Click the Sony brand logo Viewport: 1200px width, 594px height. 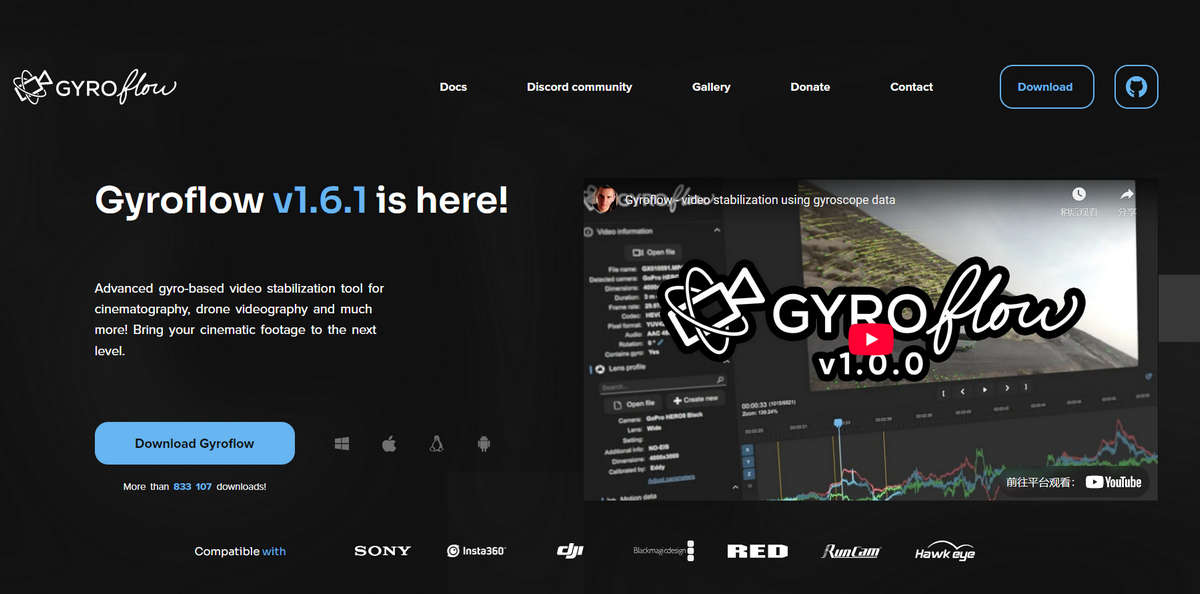point(382,551)
